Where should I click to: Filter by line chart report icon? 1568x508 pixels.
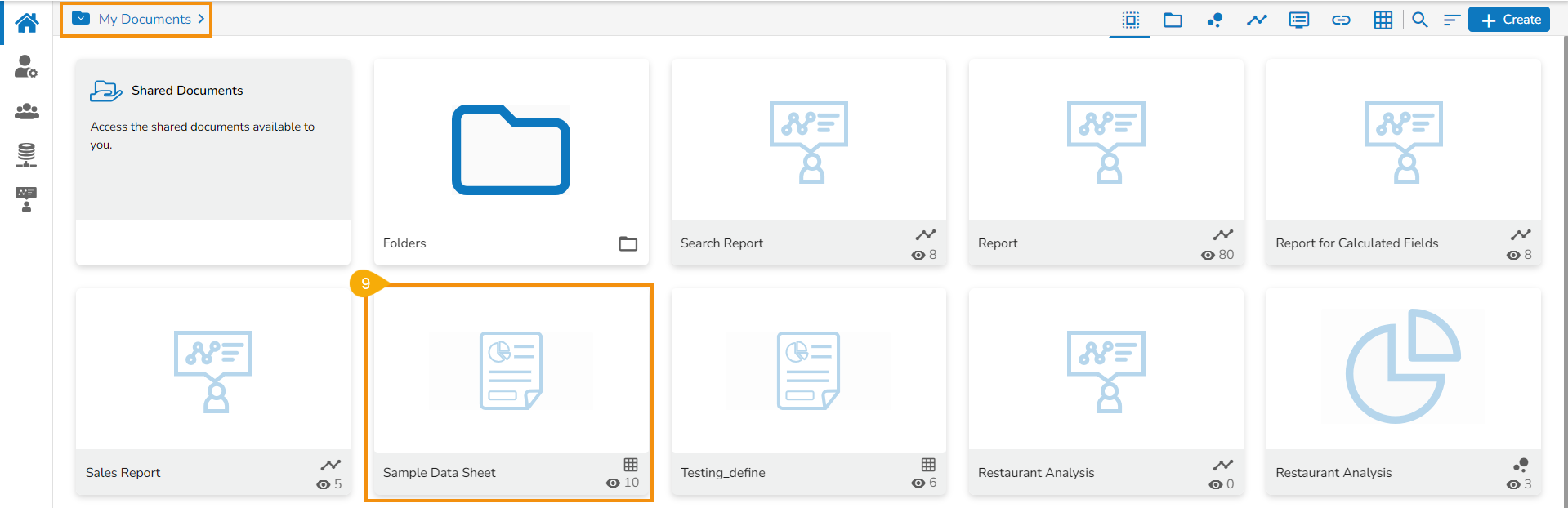point(1257,20)
